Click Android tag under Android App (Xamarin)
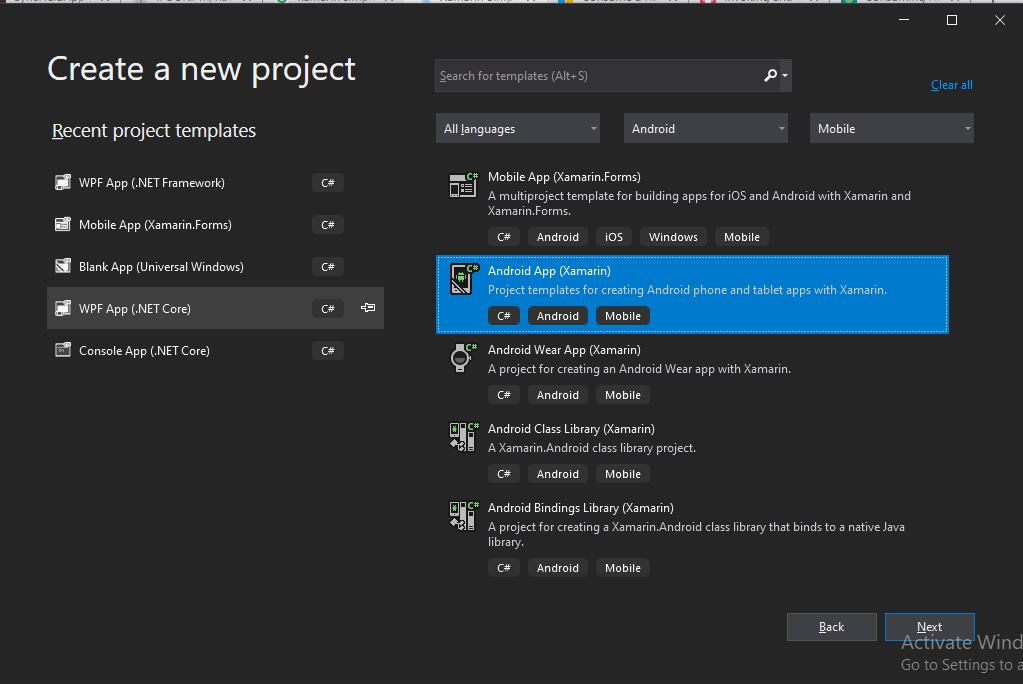The height and width of the screenshot is (684, 1023). [x=558, y=316]
